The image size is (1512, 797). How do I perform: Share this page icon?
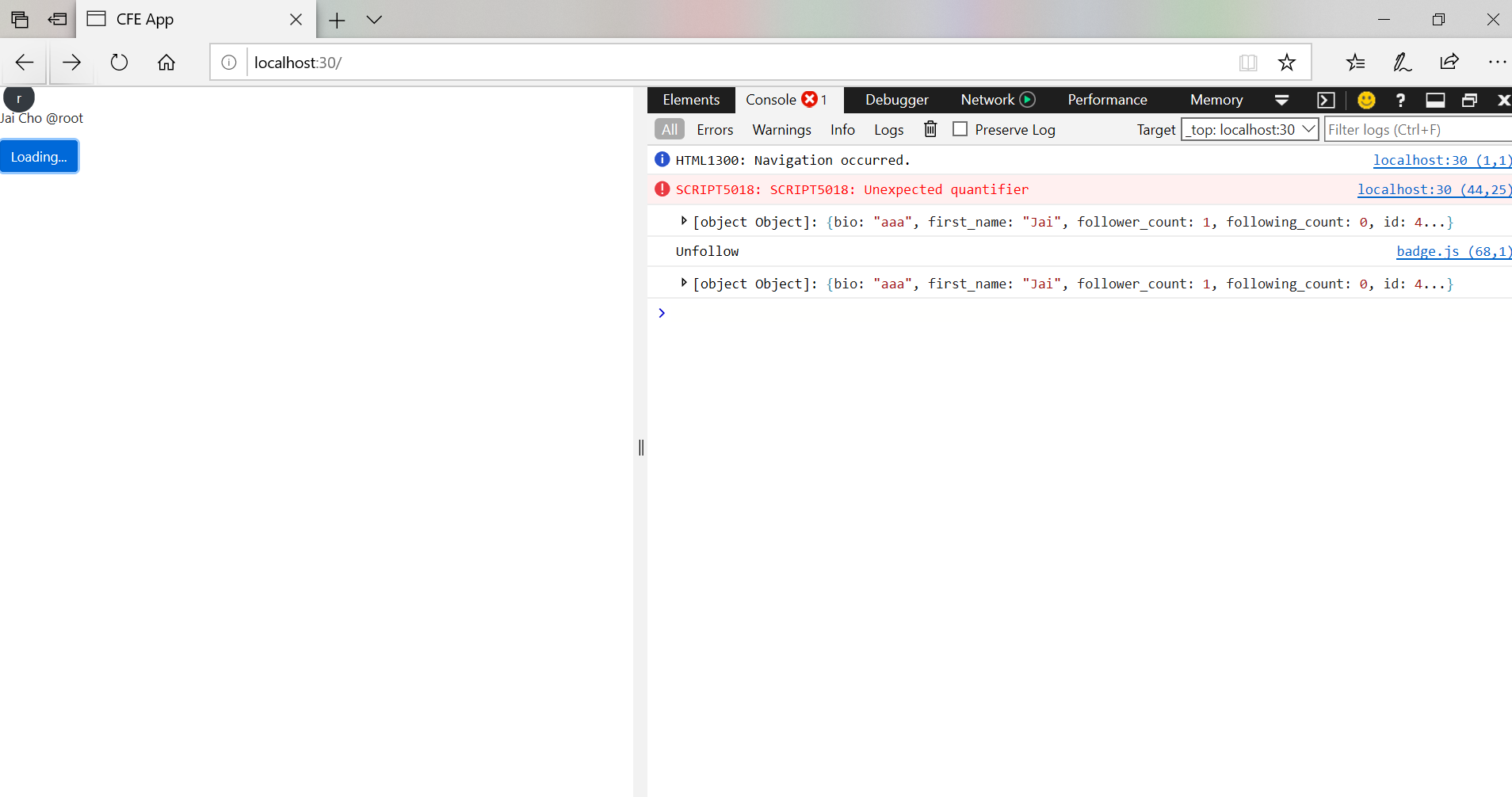click(1449, 63)
